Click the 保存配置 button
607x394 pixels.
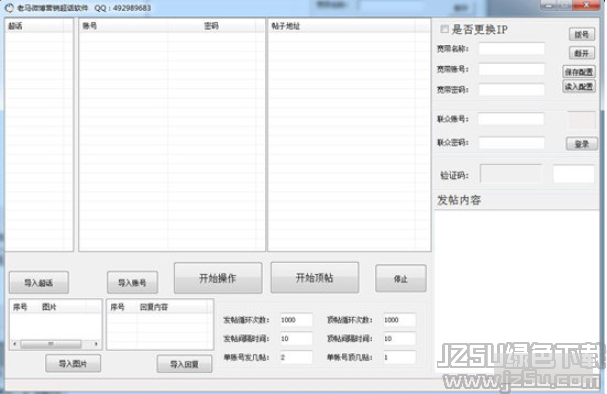[579, 72]
